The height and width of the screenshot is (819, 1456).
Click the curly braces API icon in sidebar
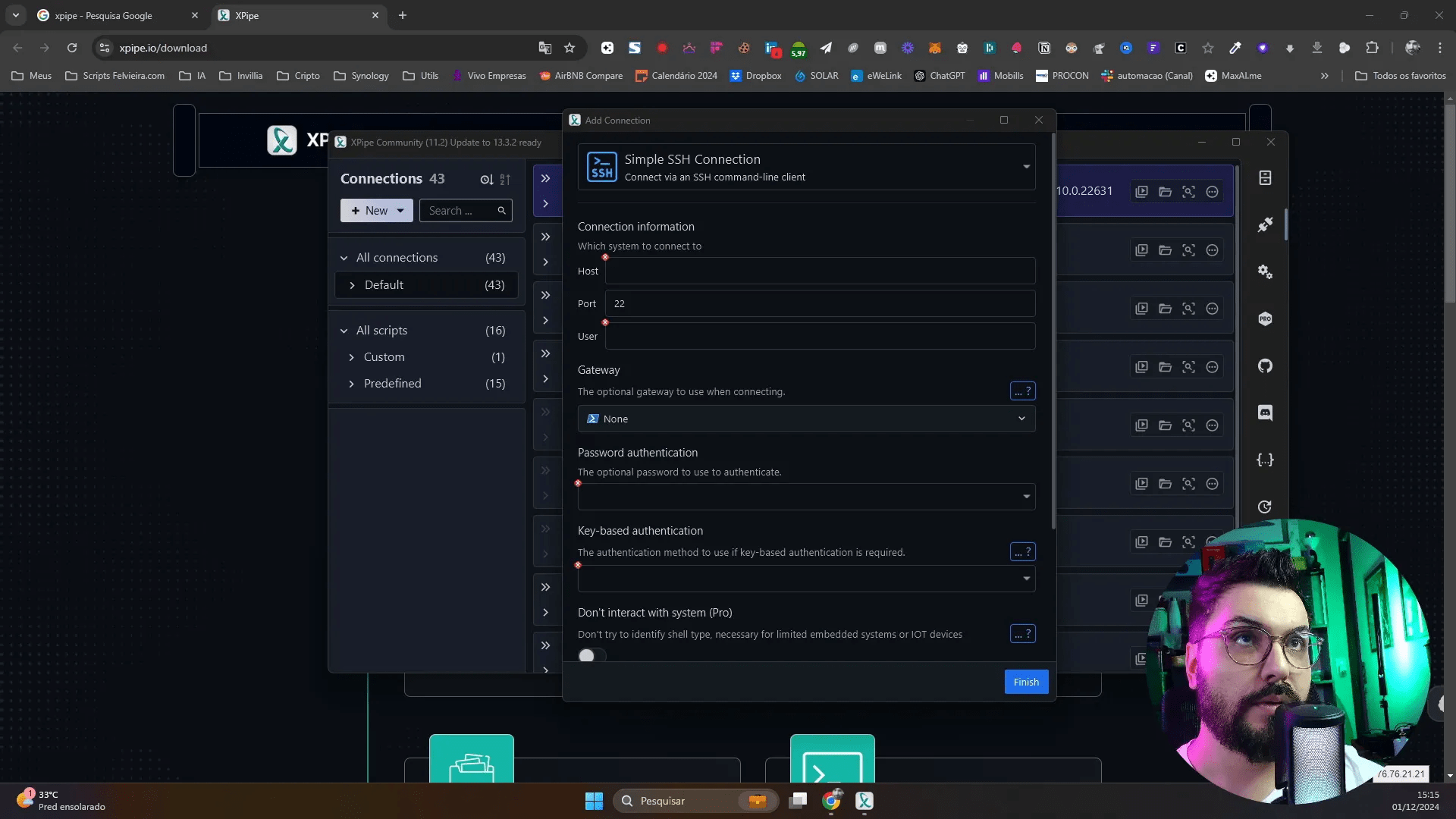(x=1265, y=460)
